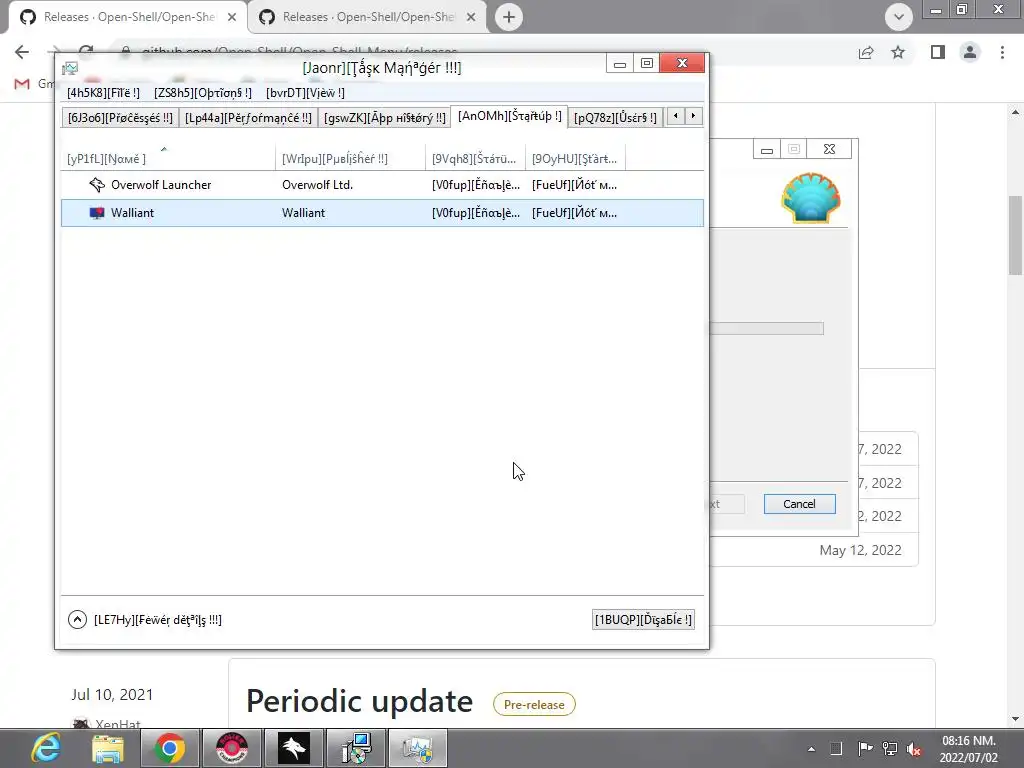Open File Explorer from the taskbar
The height and width of the screenshot is (768, 1024).
(x=108, y=748)
